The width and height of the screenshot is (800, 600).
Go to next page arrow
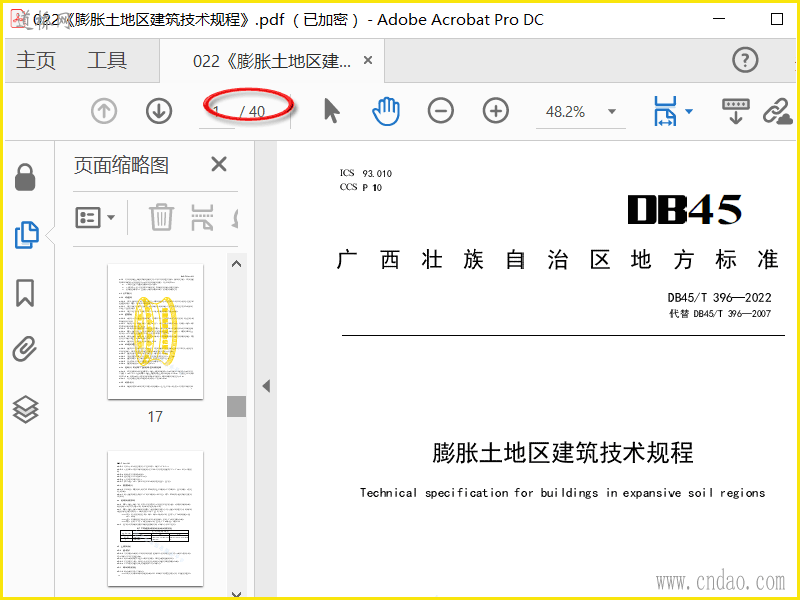(x=159, y=111)
